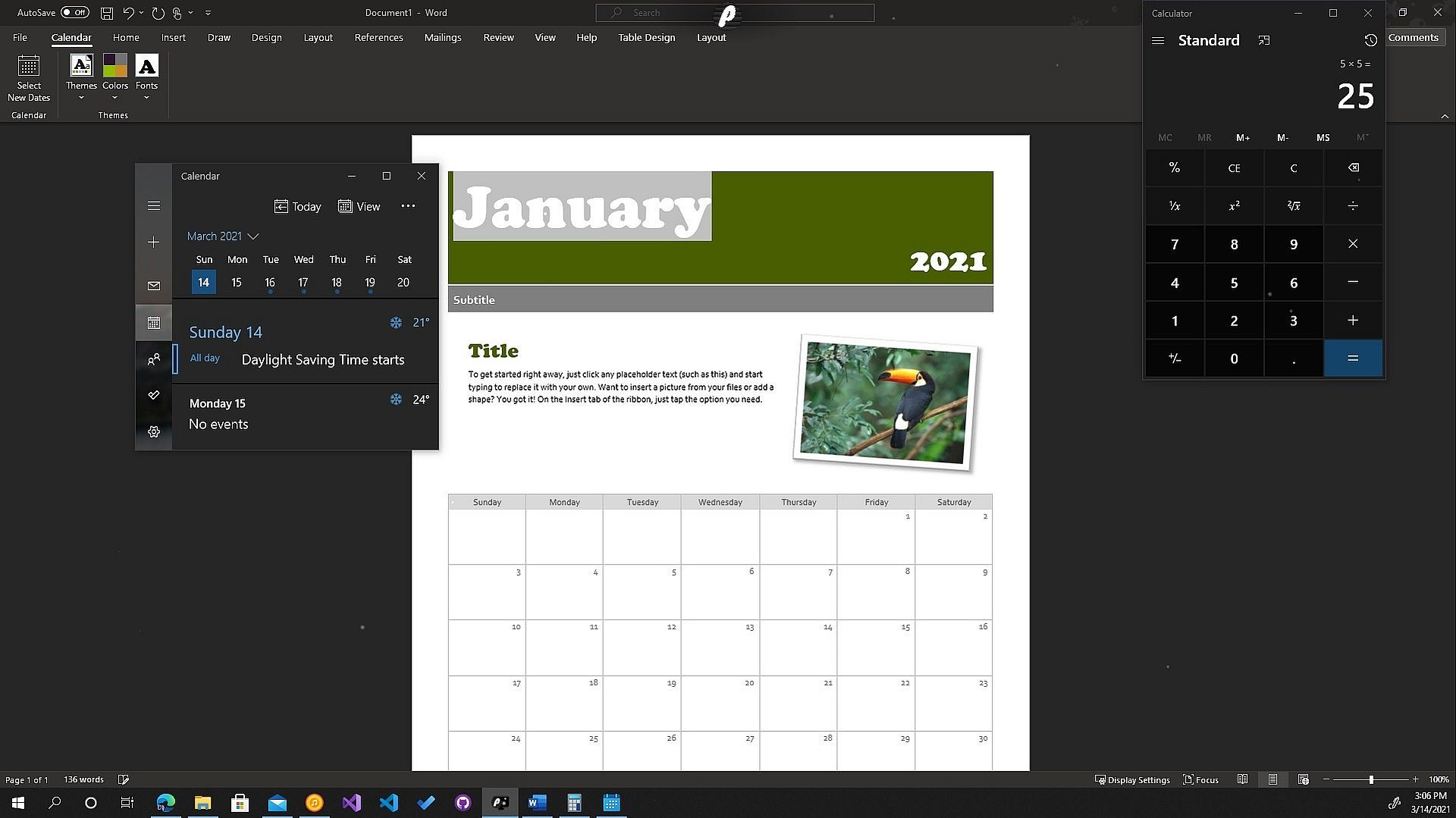
Task: Open People icon in Calendar sidebar
Action: click(154, 359)
